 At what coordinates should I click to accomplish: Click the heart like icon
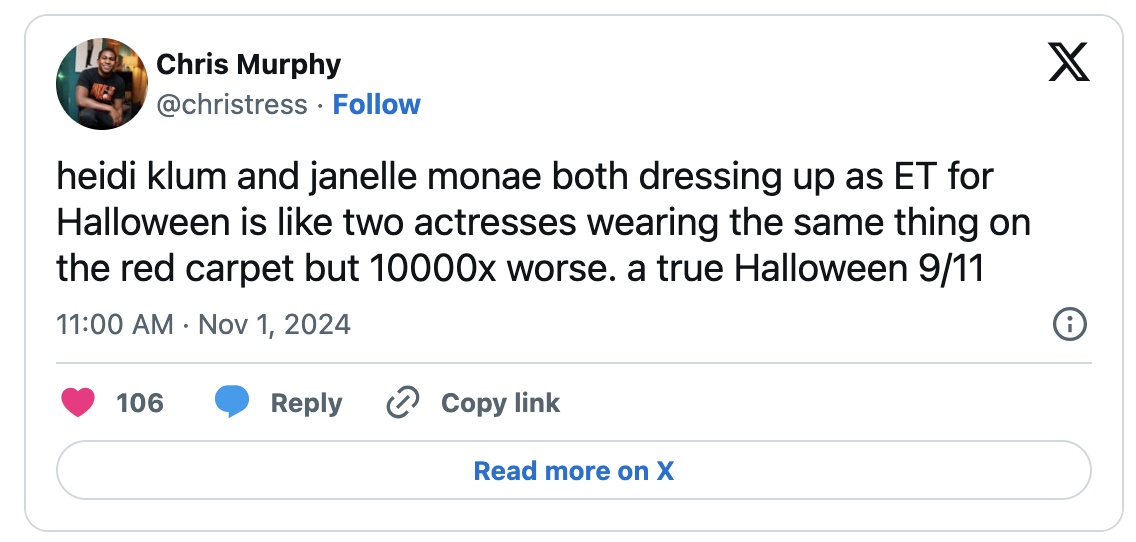pyautogui.click(x=78, y=403)
